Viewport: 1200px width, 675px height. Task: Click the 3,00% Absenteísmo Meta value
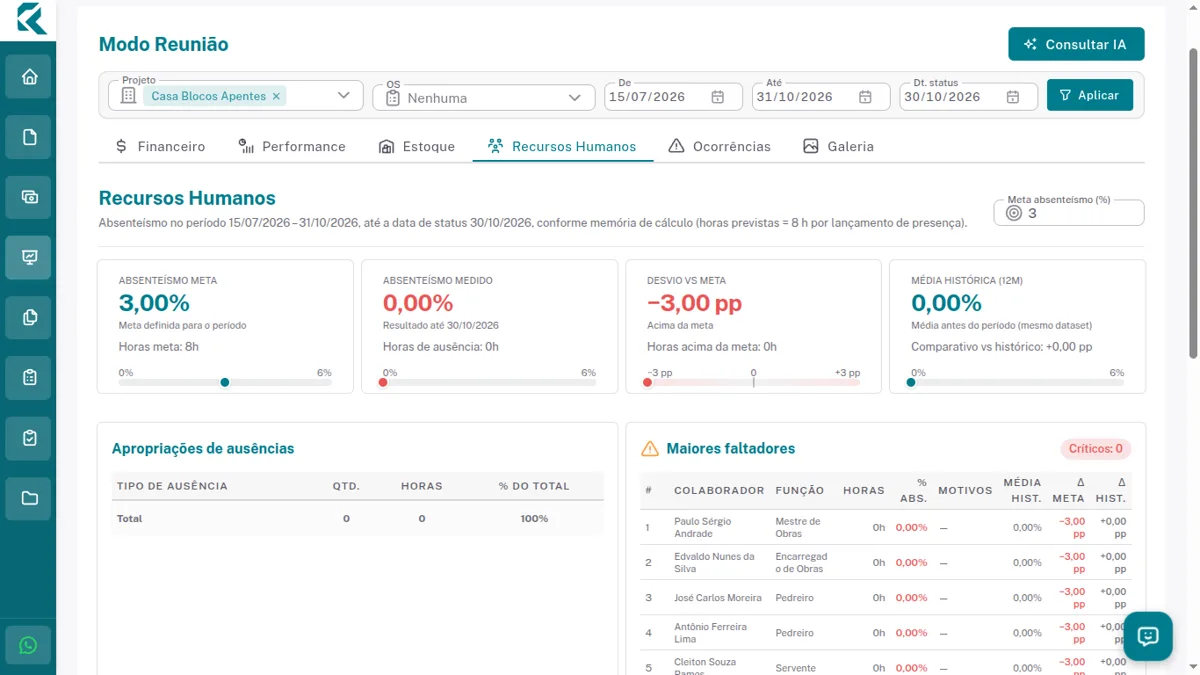click(x=154, y=303)
